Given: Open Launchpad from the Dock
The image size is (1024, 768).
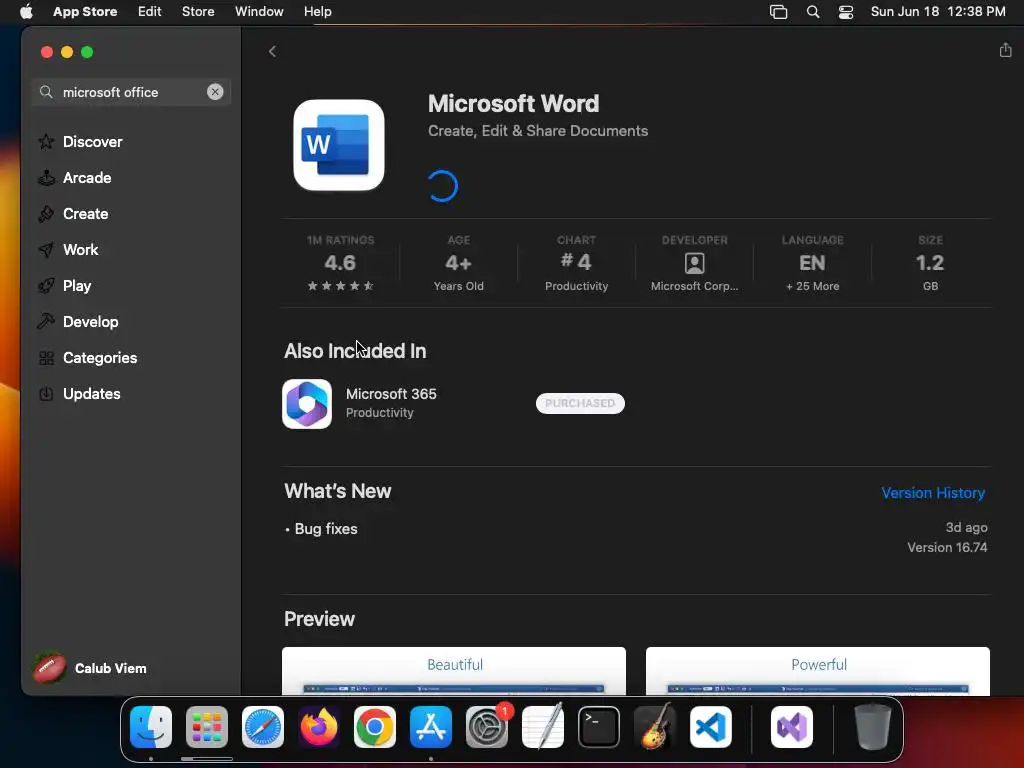Looking at the screenshot, I should pyautogui.click(x=207, y=727).
